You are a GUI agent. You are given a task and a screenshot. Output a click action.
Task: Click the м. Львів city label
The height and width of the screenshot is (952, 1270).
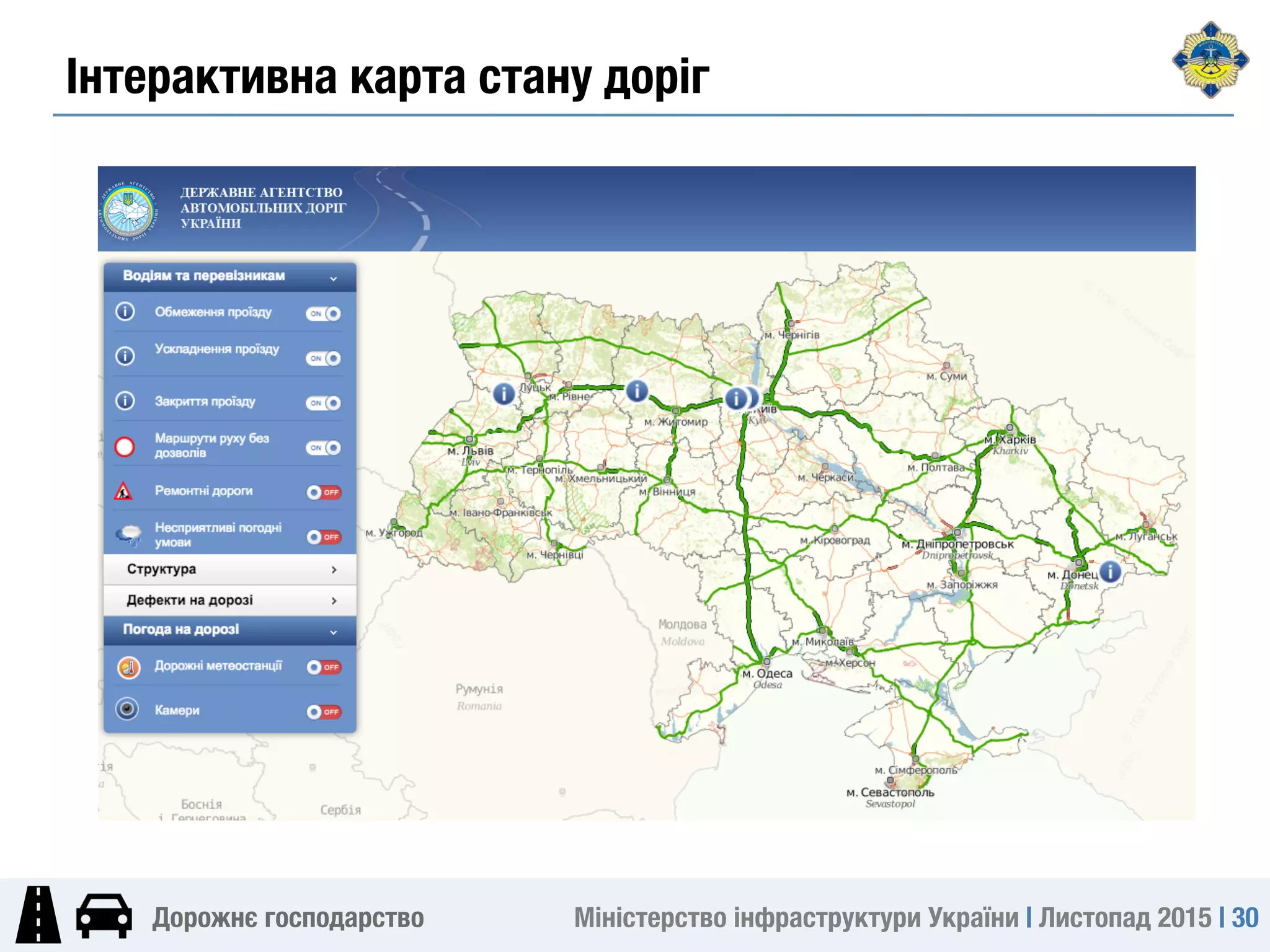[x=471, y=451]
